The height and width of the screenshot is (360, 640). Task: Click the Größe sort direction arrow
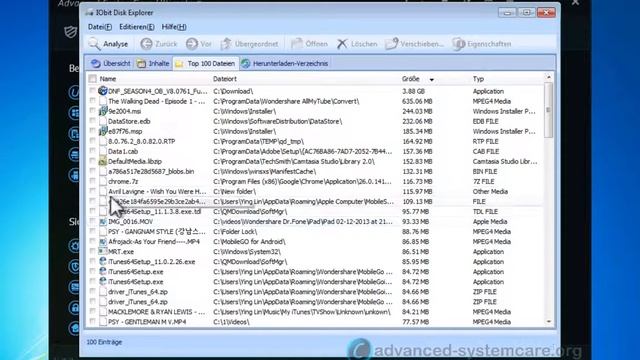(x=431, y=80)
